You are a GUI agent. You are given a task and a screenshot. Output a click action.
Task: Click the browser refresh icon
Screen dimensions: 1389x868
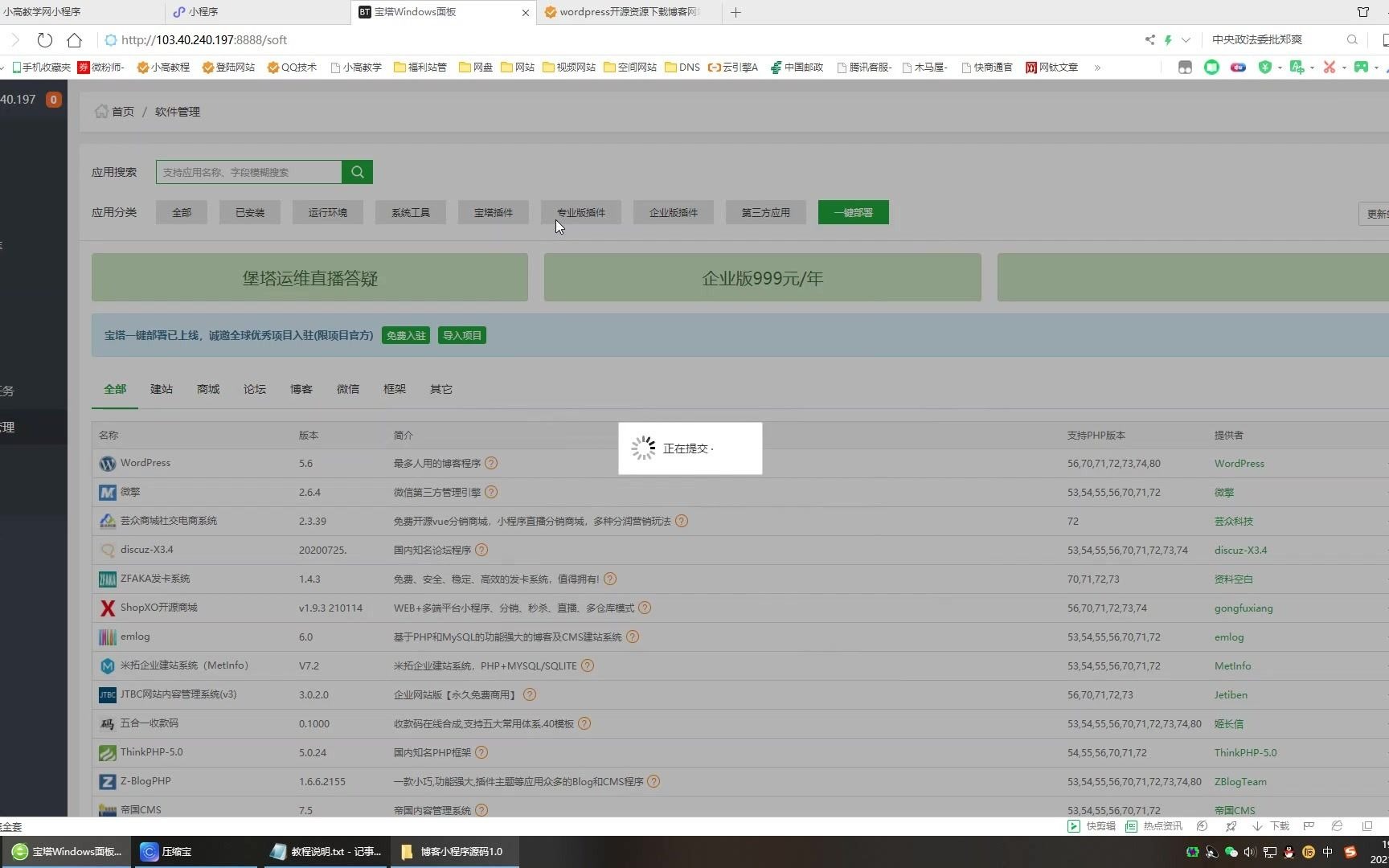(x=45, y=39)
